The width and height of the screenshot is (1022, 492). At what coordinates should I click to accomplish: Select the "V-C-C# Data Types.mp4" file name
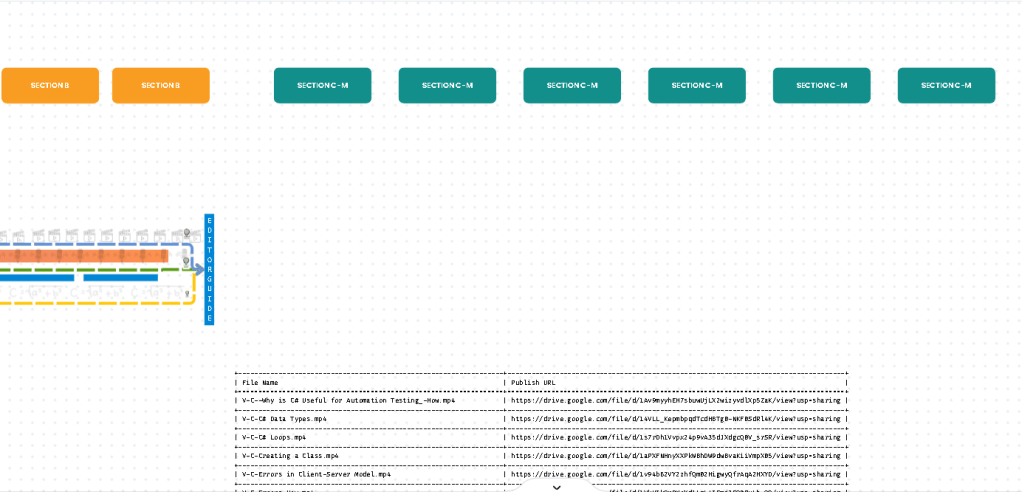click(284, 419)
